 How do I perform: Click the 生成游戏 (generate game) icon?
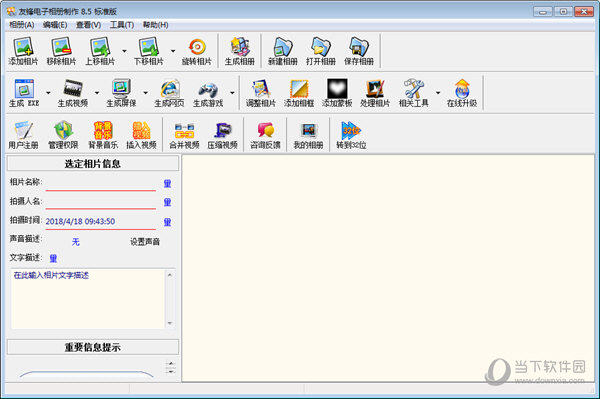point(208,93)
